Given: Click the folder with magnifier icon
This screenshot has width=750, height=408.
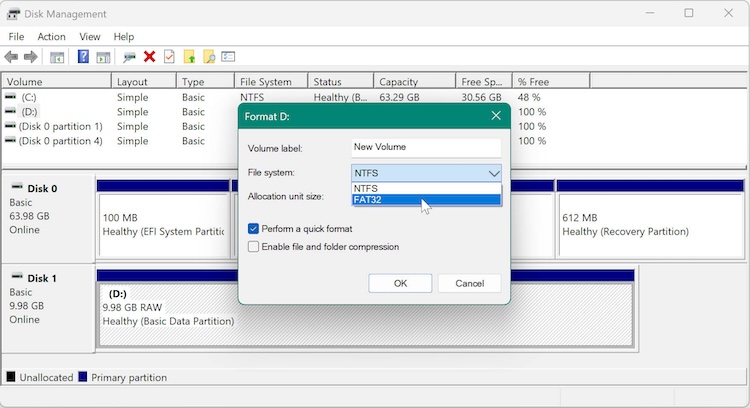Looking at the screenshot, I should (x=209, y=57).
